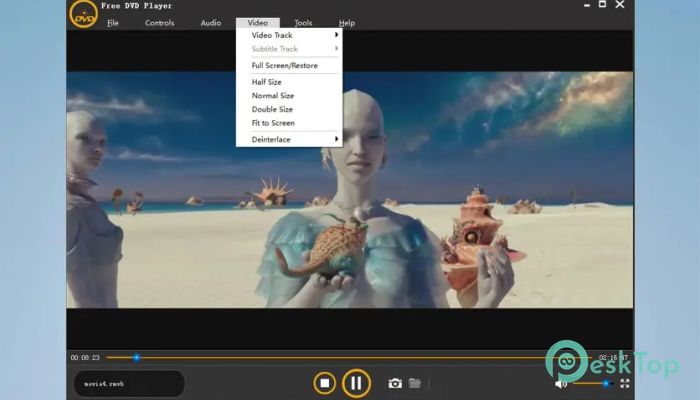This screenshot has height=400, width=700.
Task: Open the File menu
Action: click(x=113, y=23)
